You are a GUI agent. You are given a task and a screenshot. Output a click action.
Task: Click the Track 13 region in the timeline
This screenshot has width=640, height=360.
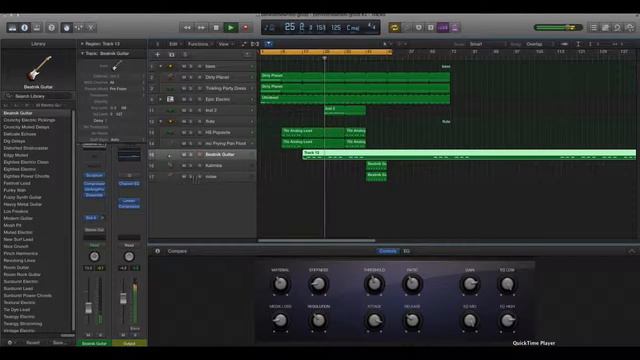click(x=469, y=154)
